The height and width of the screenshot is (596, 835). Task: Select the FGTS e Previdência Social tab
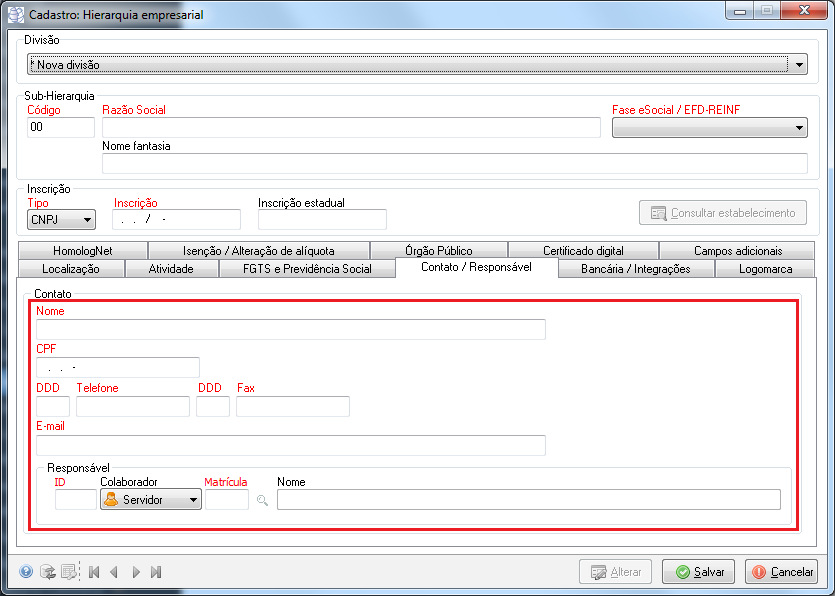pyautogui.click(x=307, y=269)
